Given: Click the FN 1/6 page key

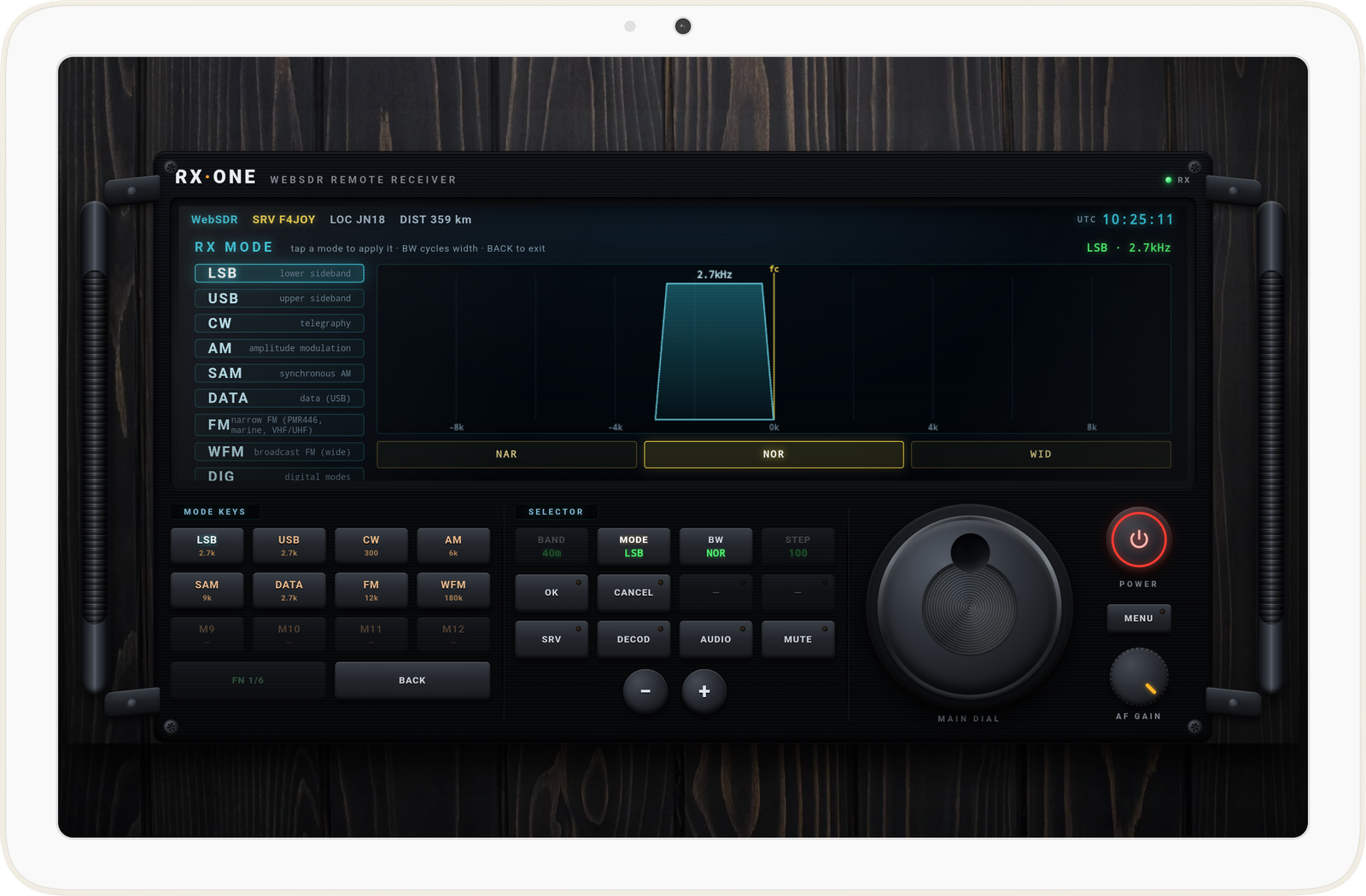Looking at the screenshot, I should 248,680.
